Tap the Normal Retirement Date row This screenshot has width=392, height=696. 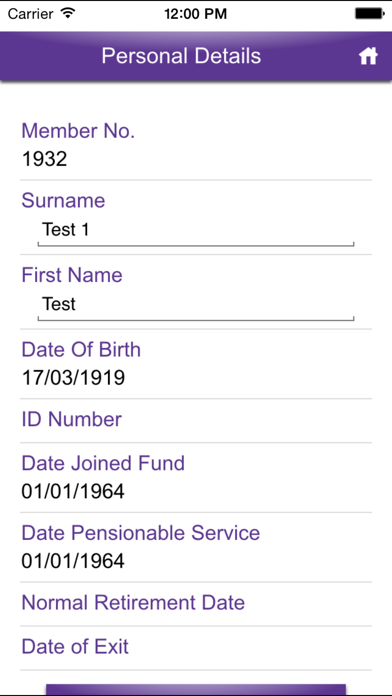[x=196, y=604]
